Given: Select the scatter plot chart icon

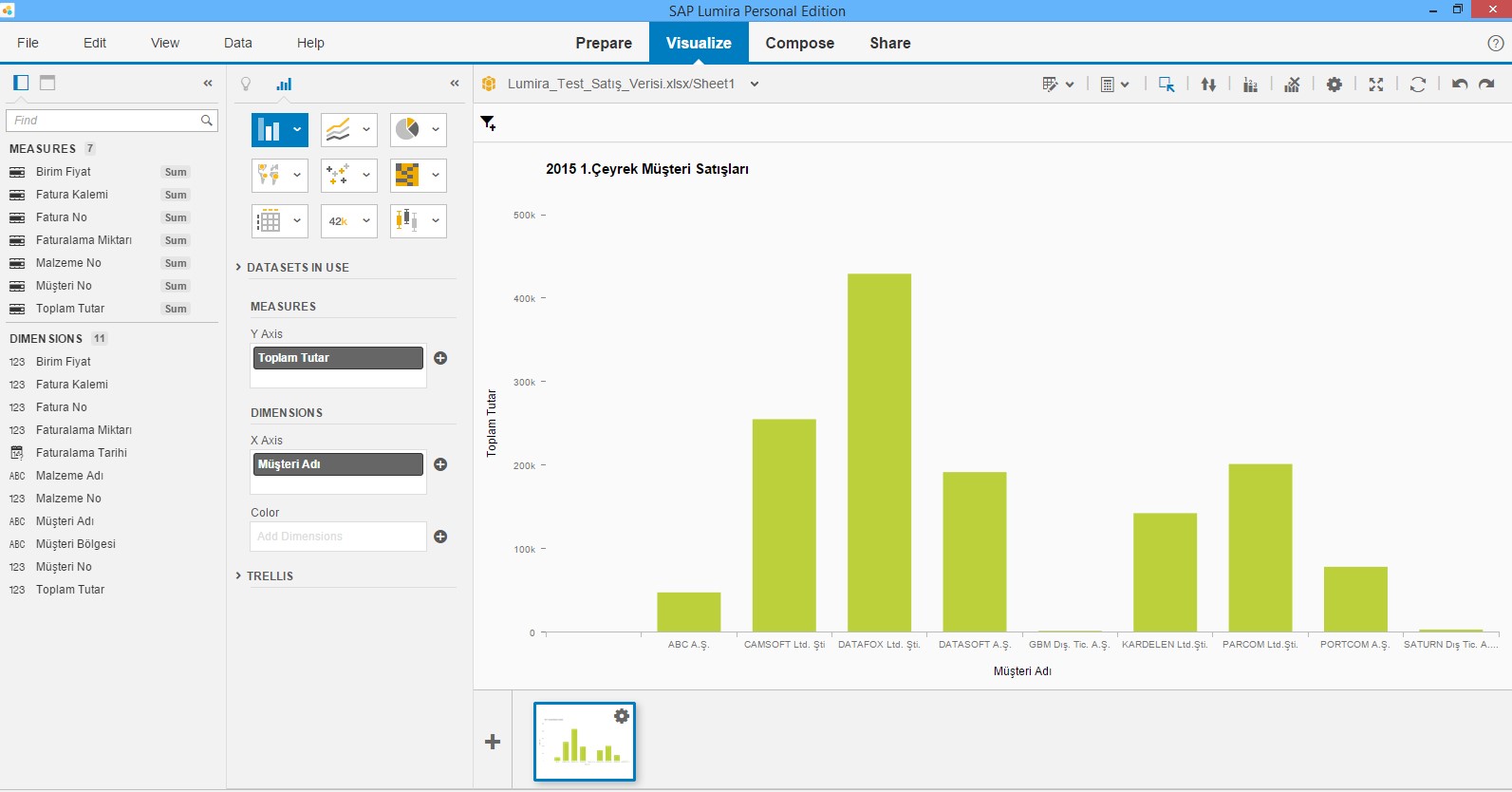Looking at the screenshot, I should [x=338, y=175].
